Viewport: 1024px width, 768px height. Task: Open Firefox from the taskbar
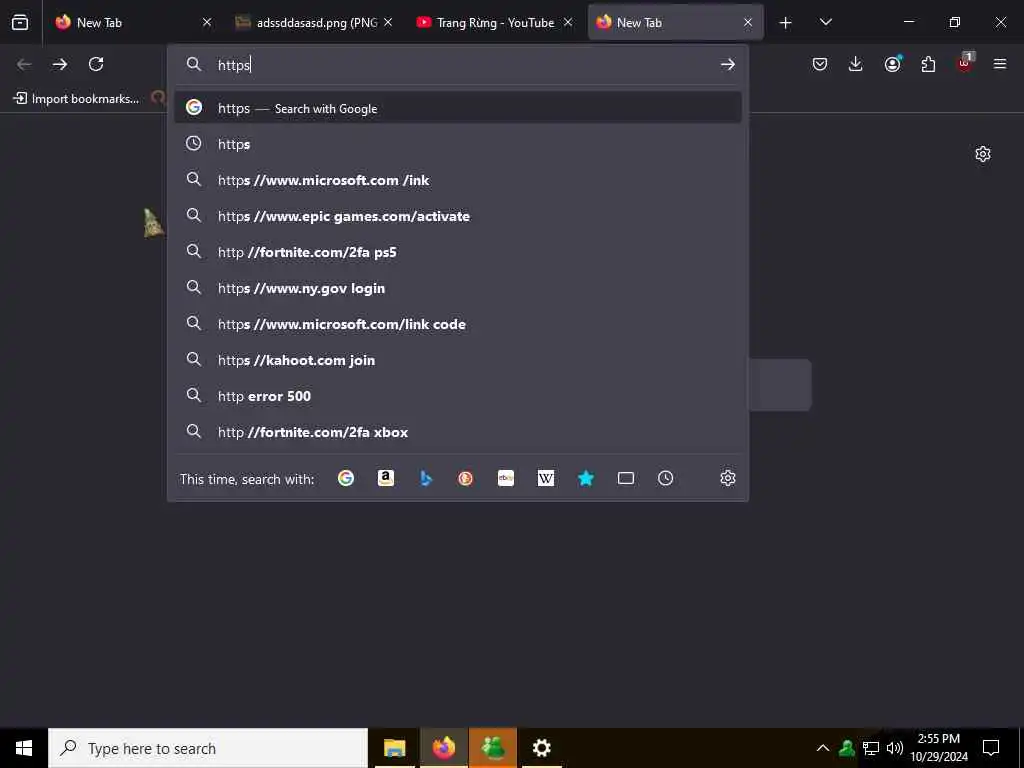coord(443,748)
